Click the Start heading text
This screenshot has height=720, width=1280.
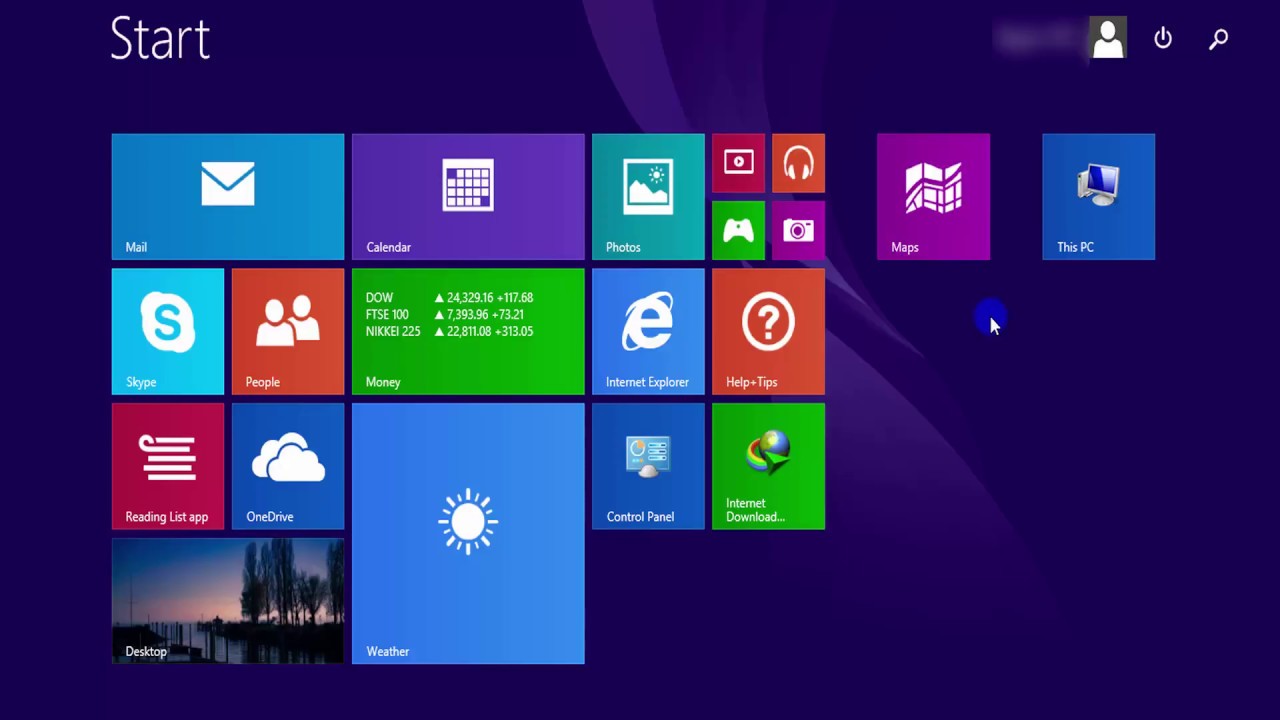(x=160, y=39)
